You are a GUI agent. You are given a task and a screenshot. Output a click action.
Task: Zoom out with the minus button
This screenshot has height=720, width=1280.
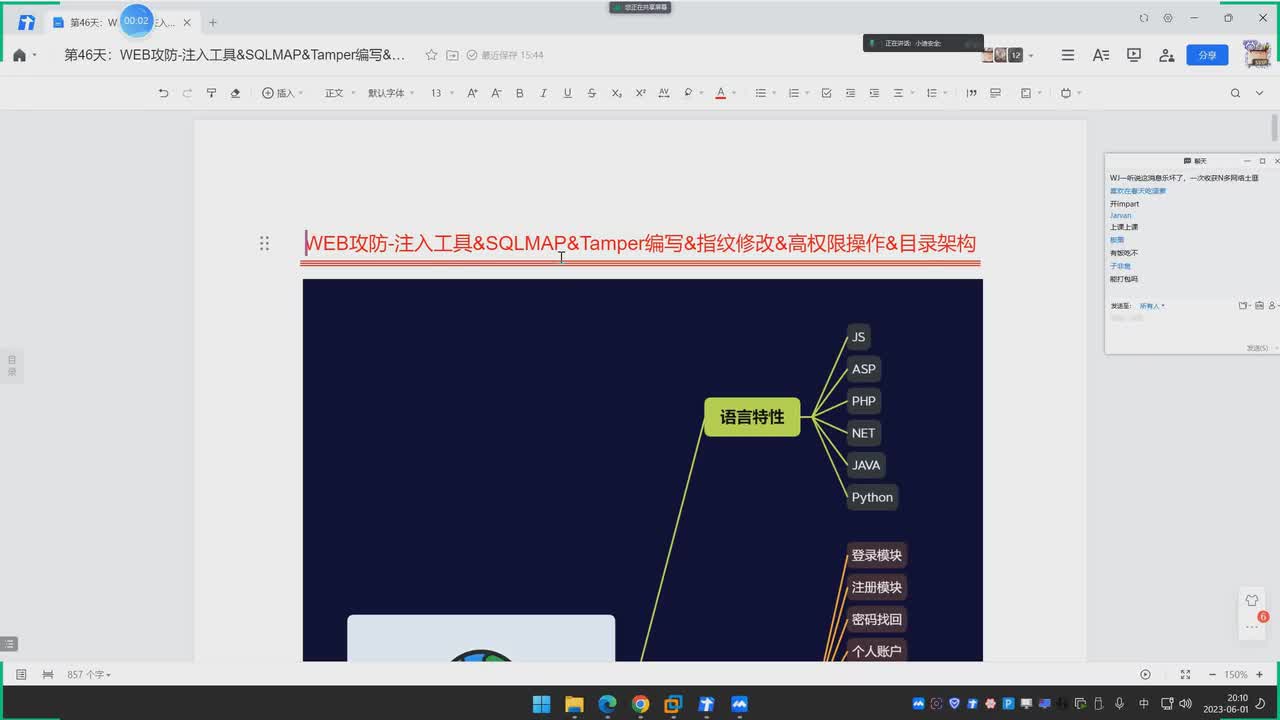tap(1212, 675)
